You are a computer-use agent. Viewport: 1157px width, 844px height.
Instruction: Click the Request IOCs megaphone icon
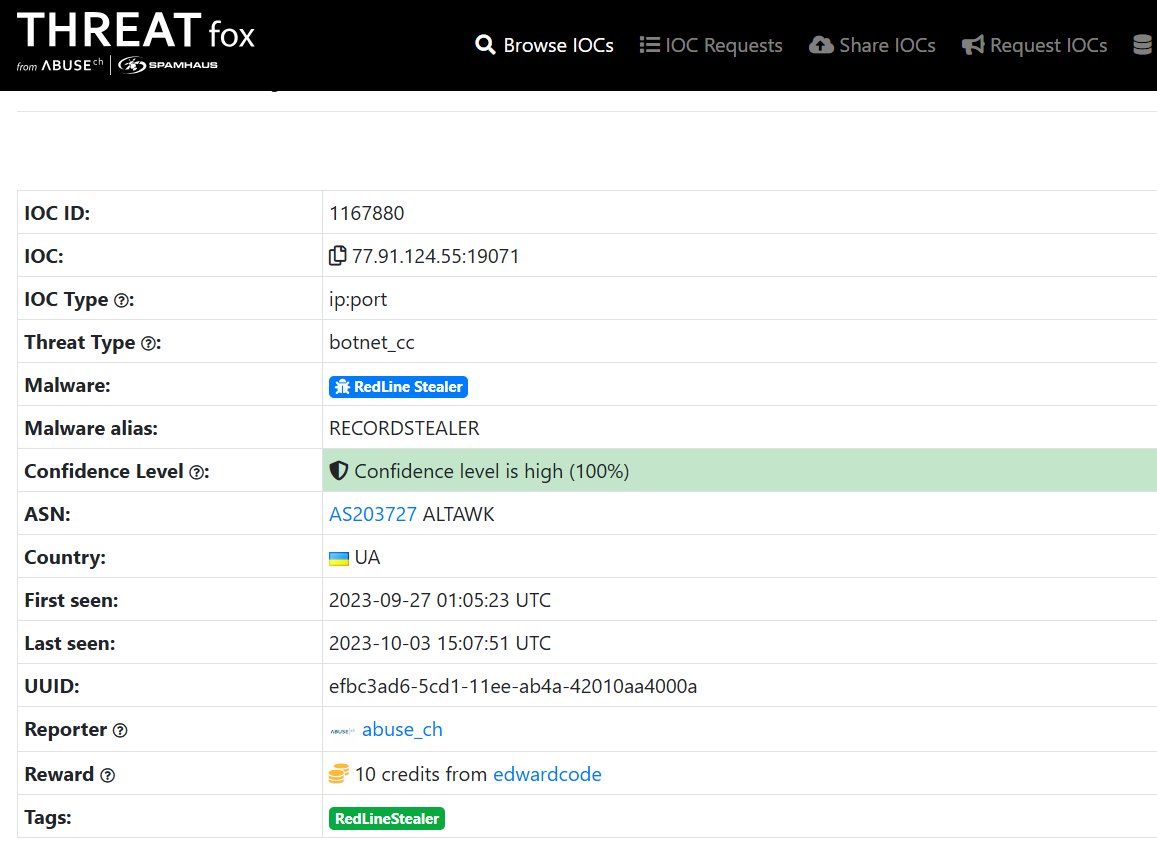[973, 45]
